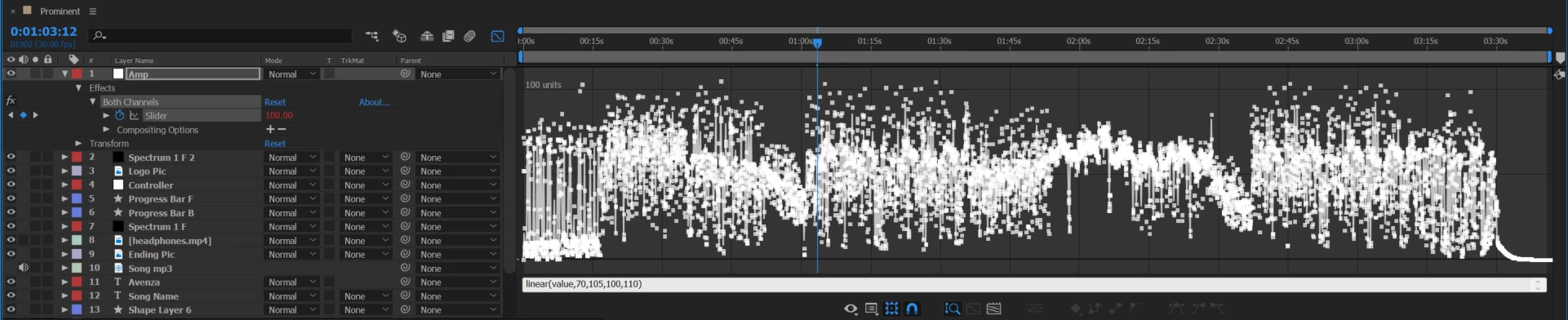
Task: Click the parent pick whip for Amp
Action: tap(405, 73)
